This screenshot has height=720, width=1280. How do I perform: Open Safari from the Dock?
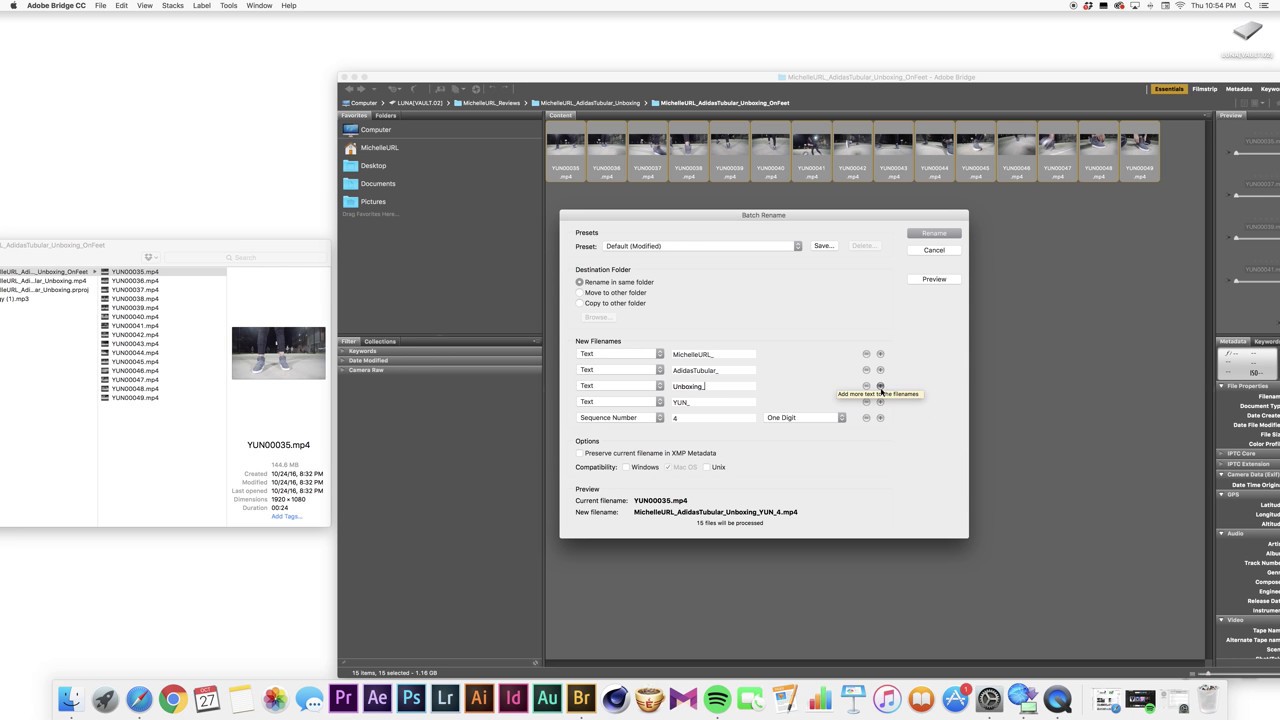pyautogui.click(x=139, y=698)
